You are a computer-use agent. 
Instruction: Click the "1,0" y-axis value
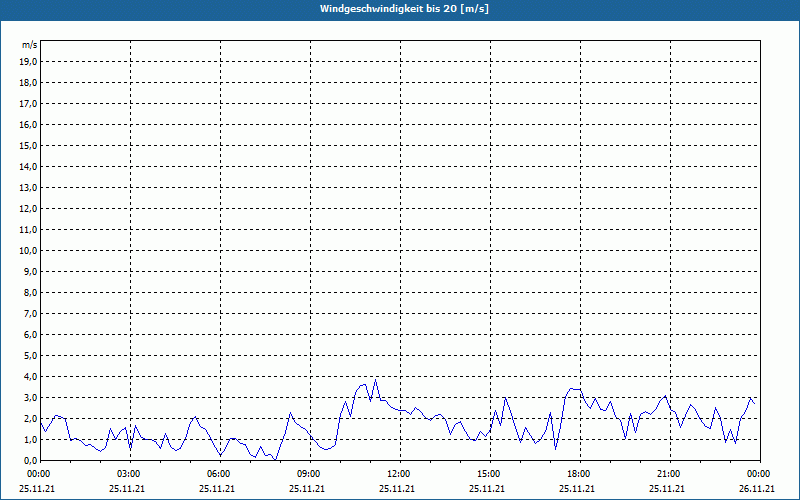coord(30,439)
